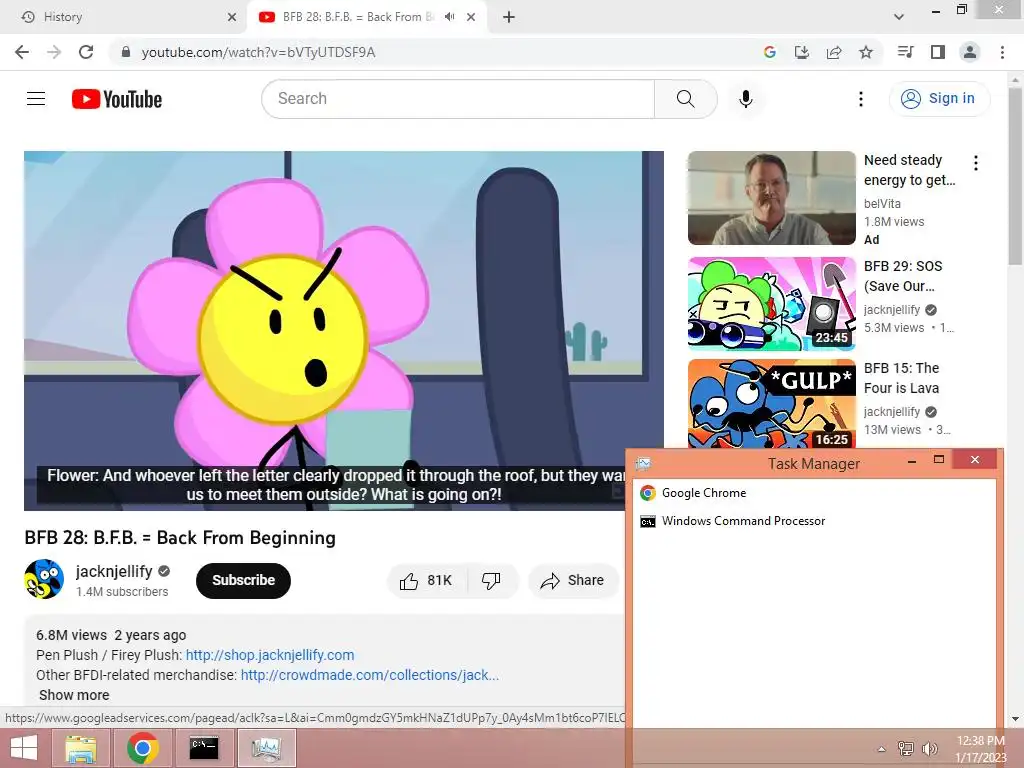The image size is (1024, 768).
Task: Open jacknjellify channel name link
Action: [x=114, y=571]
